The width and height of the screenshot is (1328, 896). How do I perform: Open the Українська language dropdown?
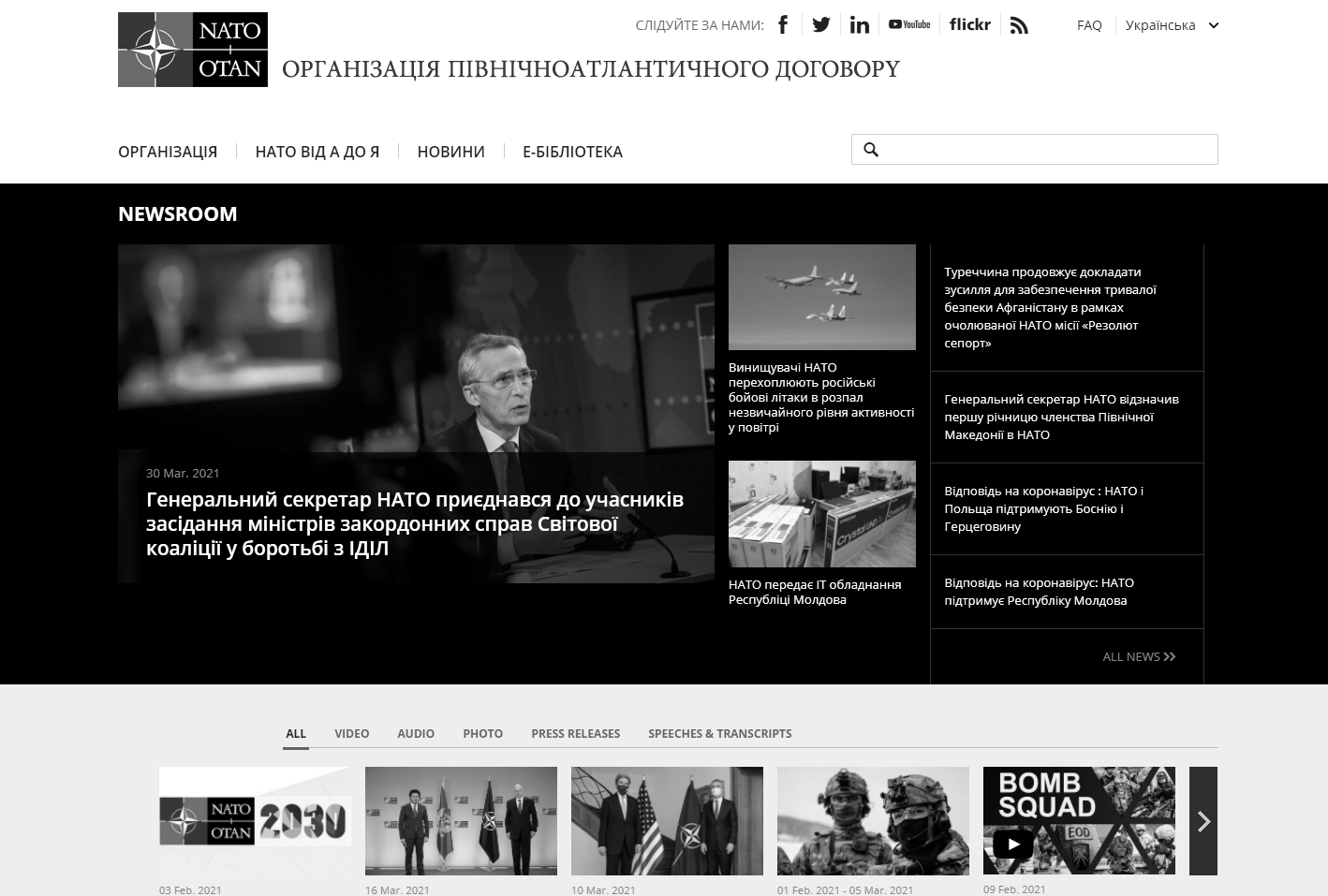pos(1172,25)
